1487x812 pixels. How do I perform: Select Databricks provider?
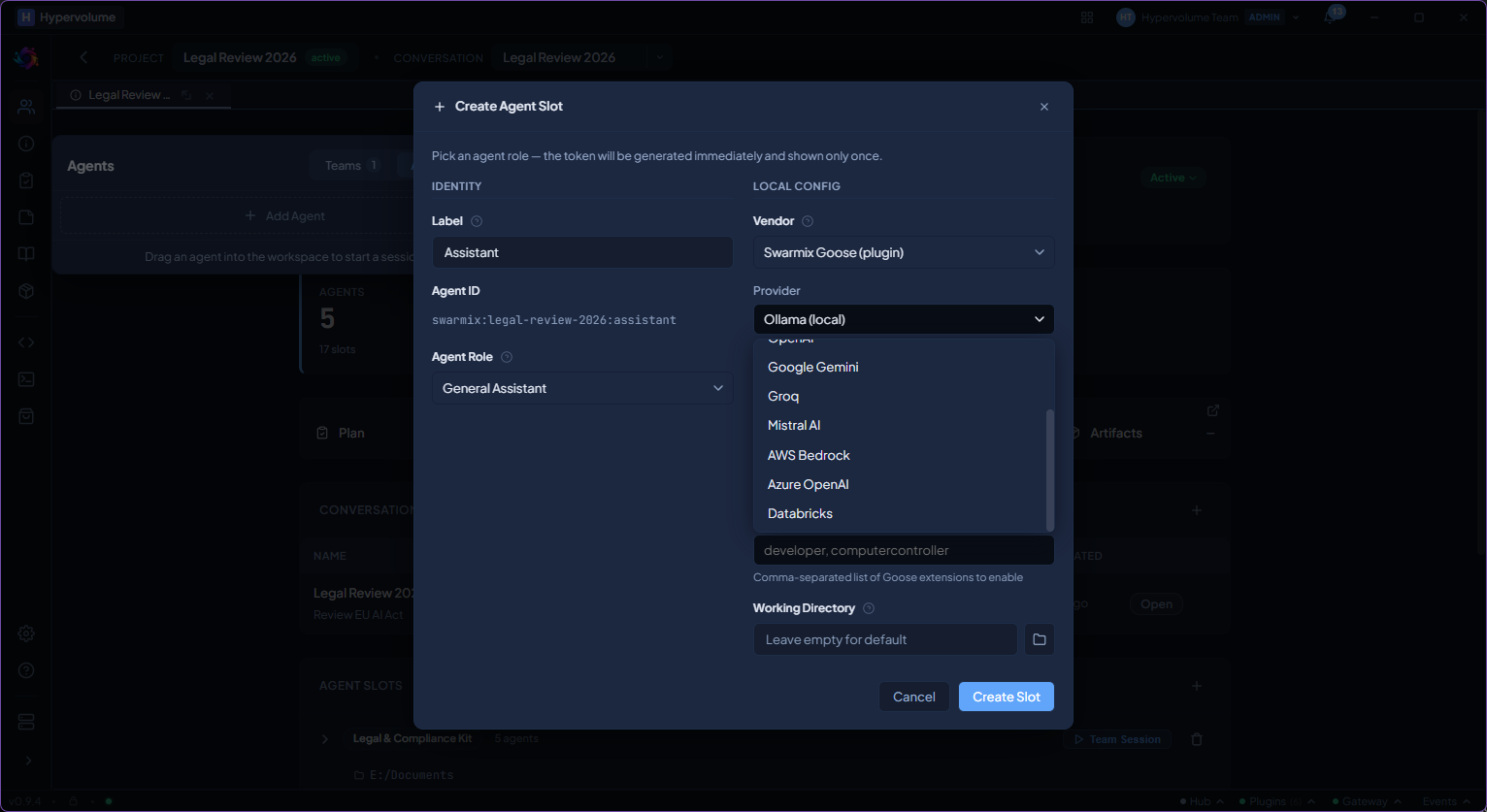(x=904, y=513)
